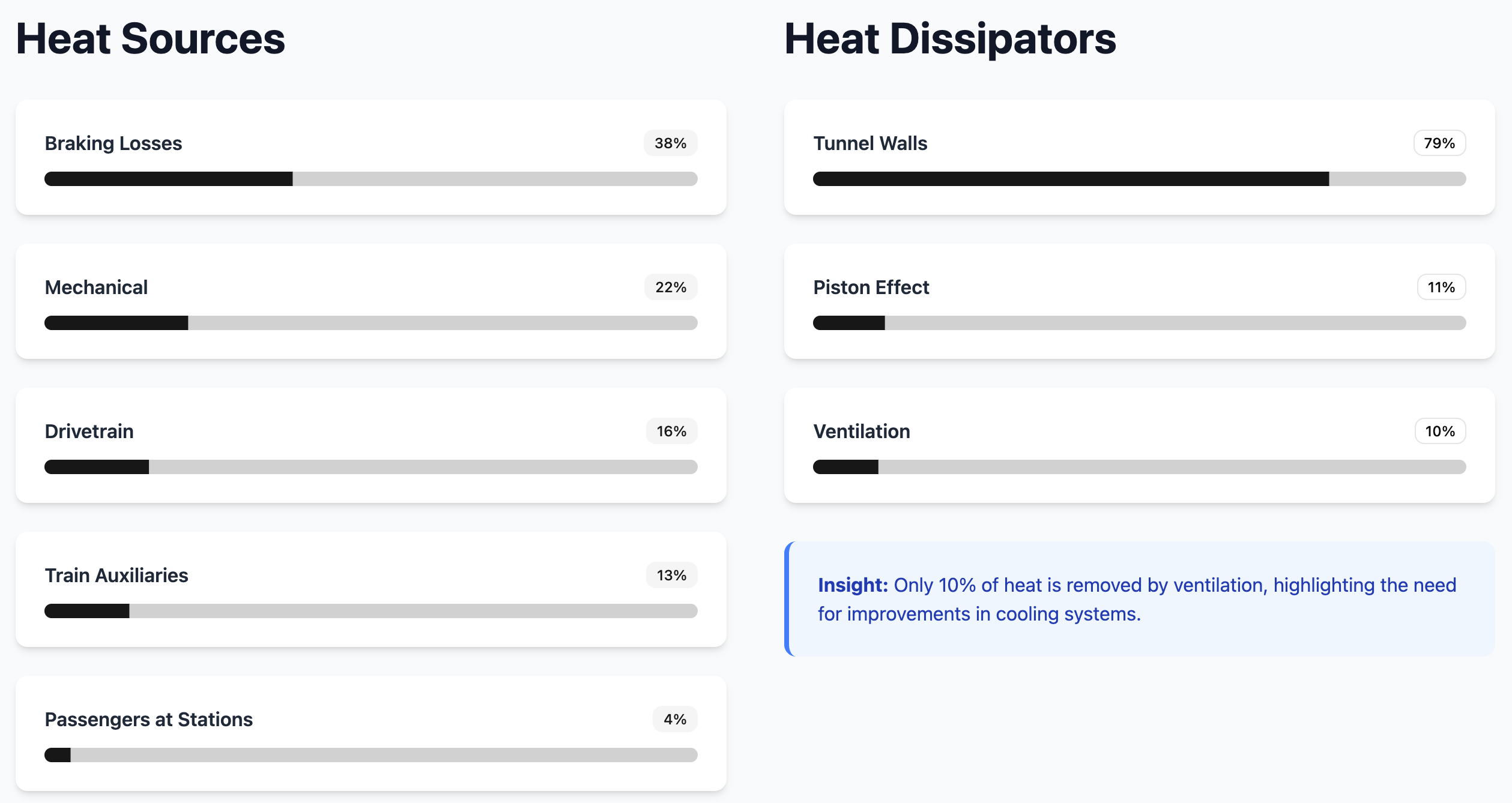1512x803 pixels.
Task: Click the Passengers at Stations progress bar
Action: (371, 755)
